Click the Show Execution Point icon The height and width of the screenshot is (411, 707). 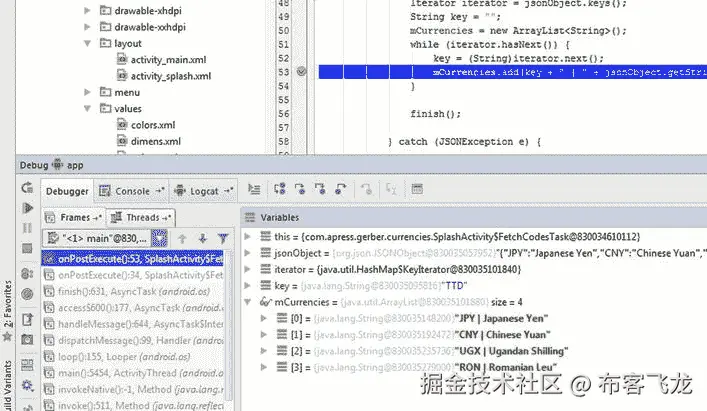[254, 189]
